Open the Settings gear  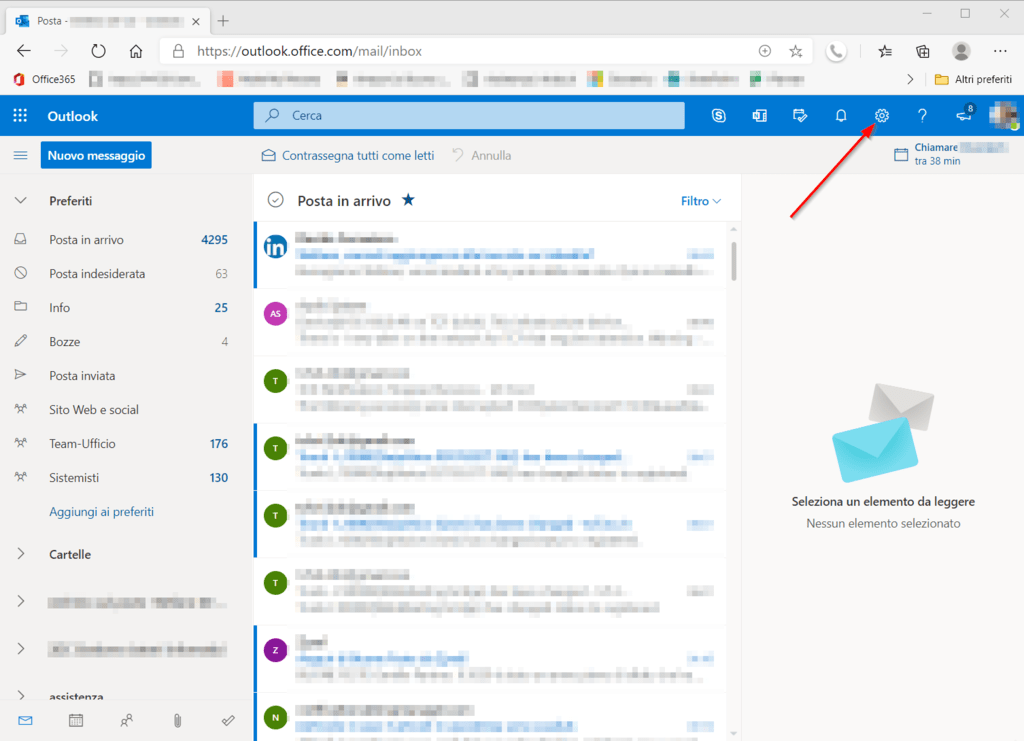coord(882,116)
